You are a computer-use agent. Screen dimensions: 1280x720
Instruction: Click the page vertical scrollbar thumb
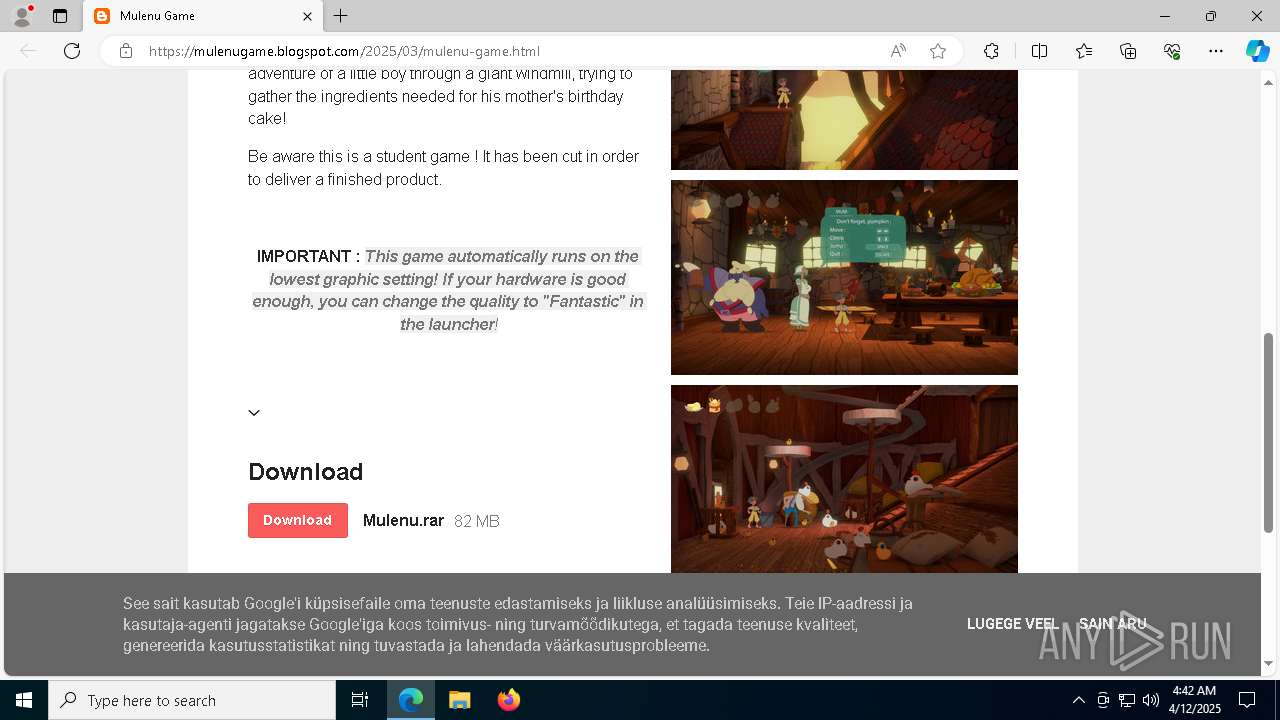point(1269,432)
